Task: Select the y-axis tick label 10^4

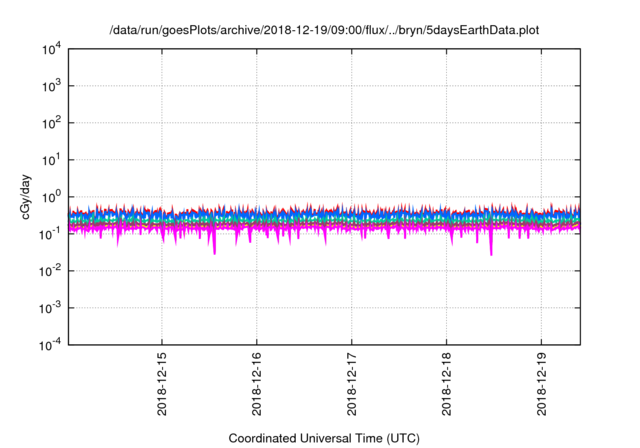Action: pos(51,49)
